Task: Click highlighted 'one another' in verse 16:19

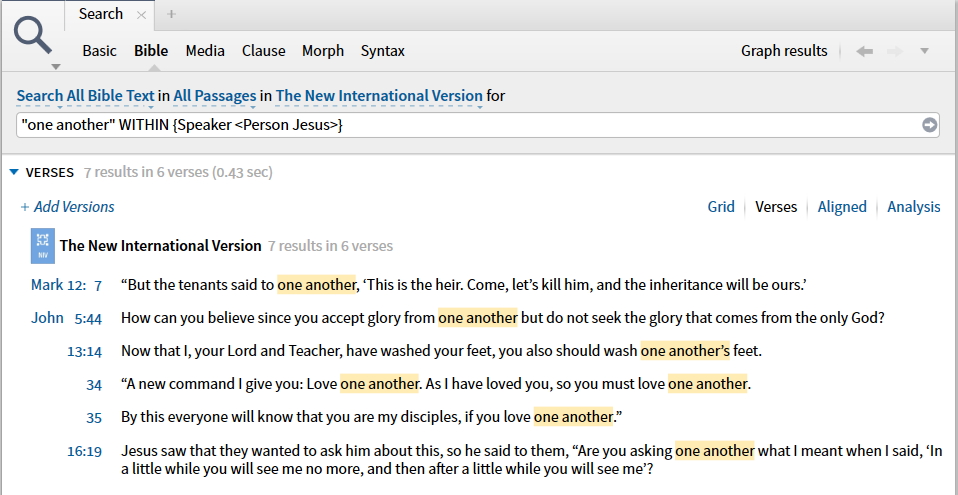Action: [x=715, y=451]
